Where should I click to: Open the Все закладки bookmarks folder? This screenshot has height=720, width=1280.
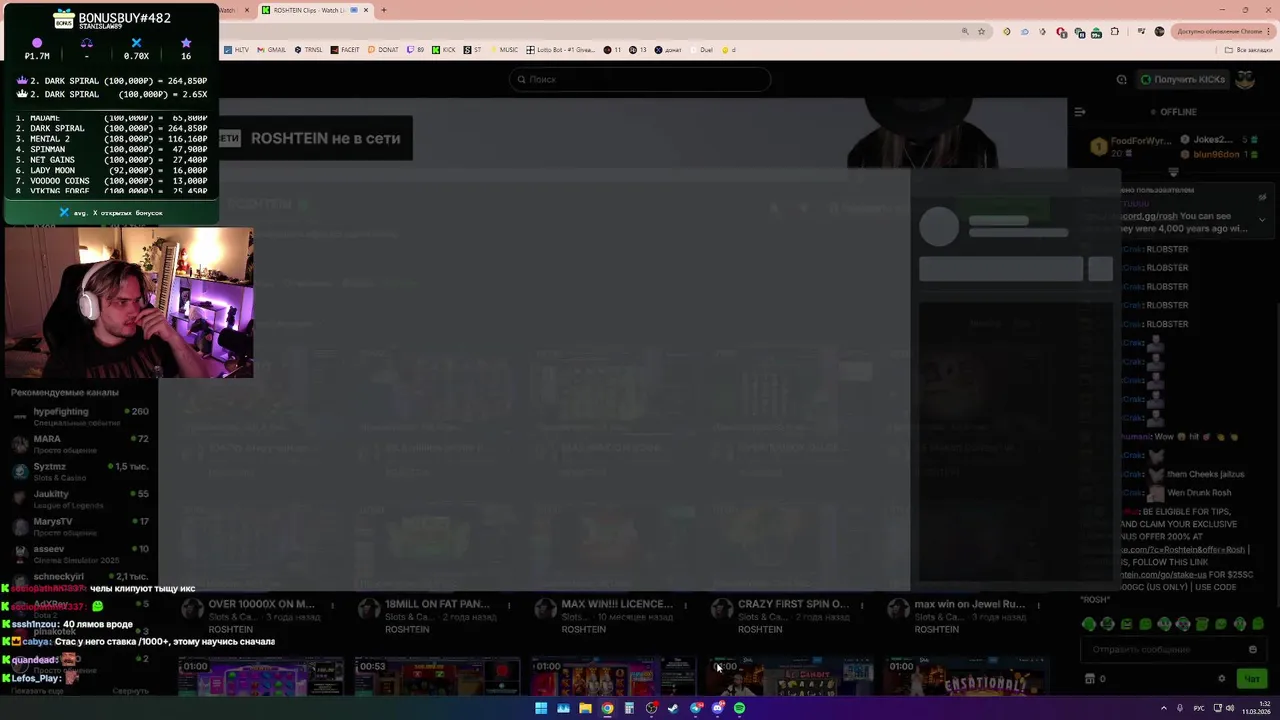[x=1250, y=49]
